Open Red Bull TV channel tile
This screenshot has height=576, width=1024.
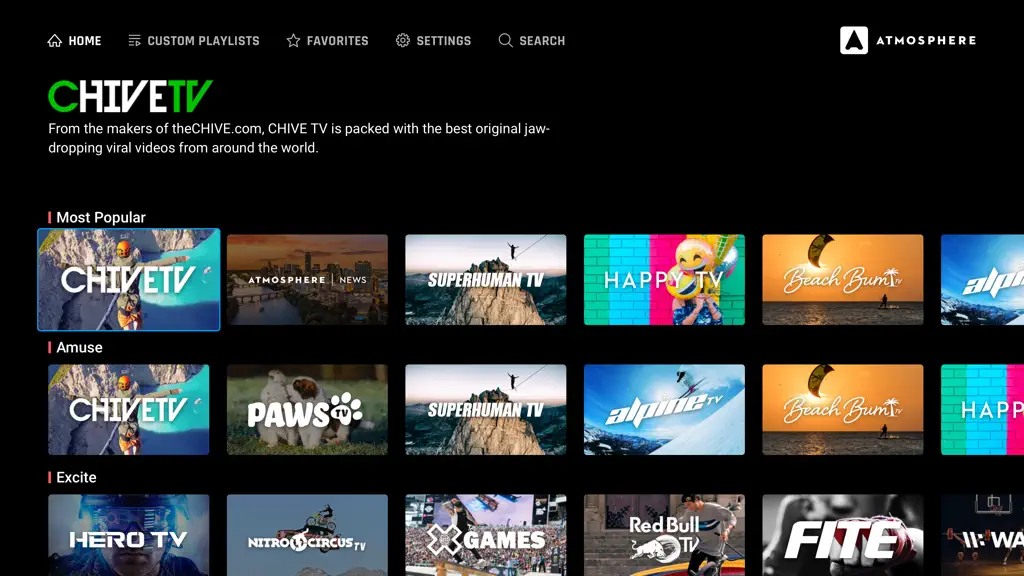pyautogui.click(x=664, y=535)
